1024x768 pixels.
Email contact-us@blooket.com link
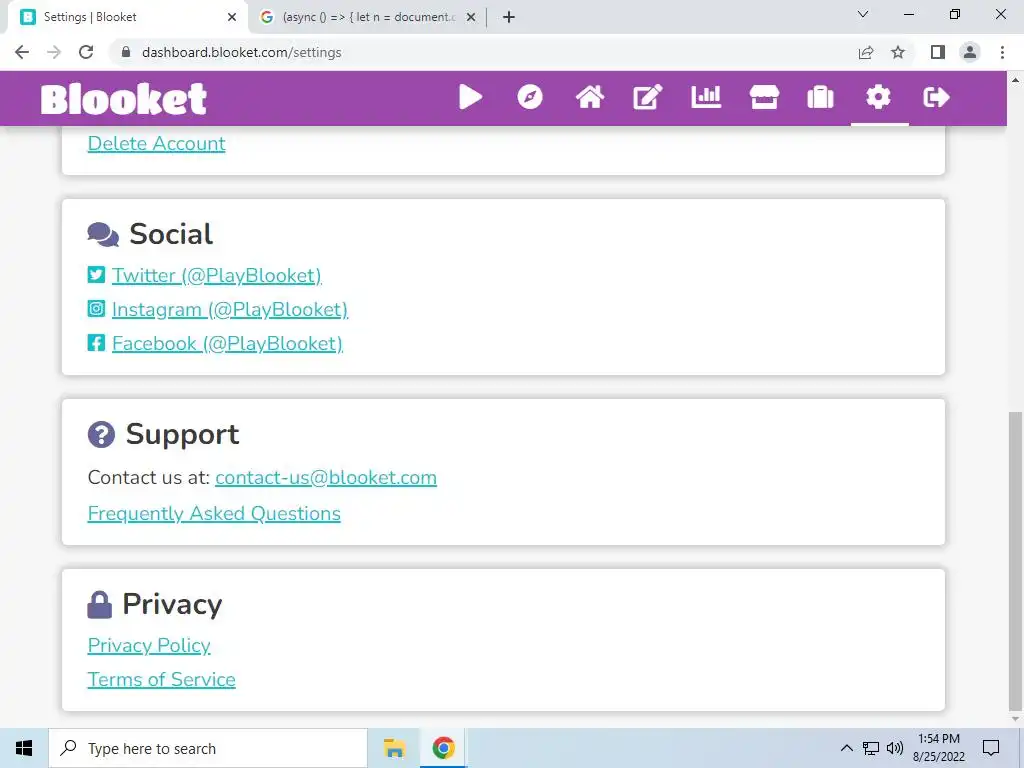pos(326,477)
